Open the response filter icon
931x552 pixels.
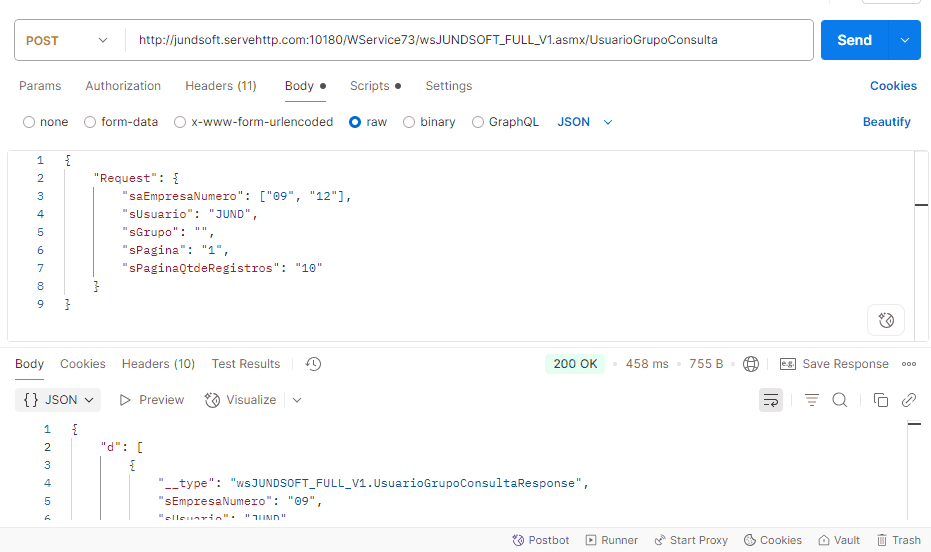click(812, 400)
